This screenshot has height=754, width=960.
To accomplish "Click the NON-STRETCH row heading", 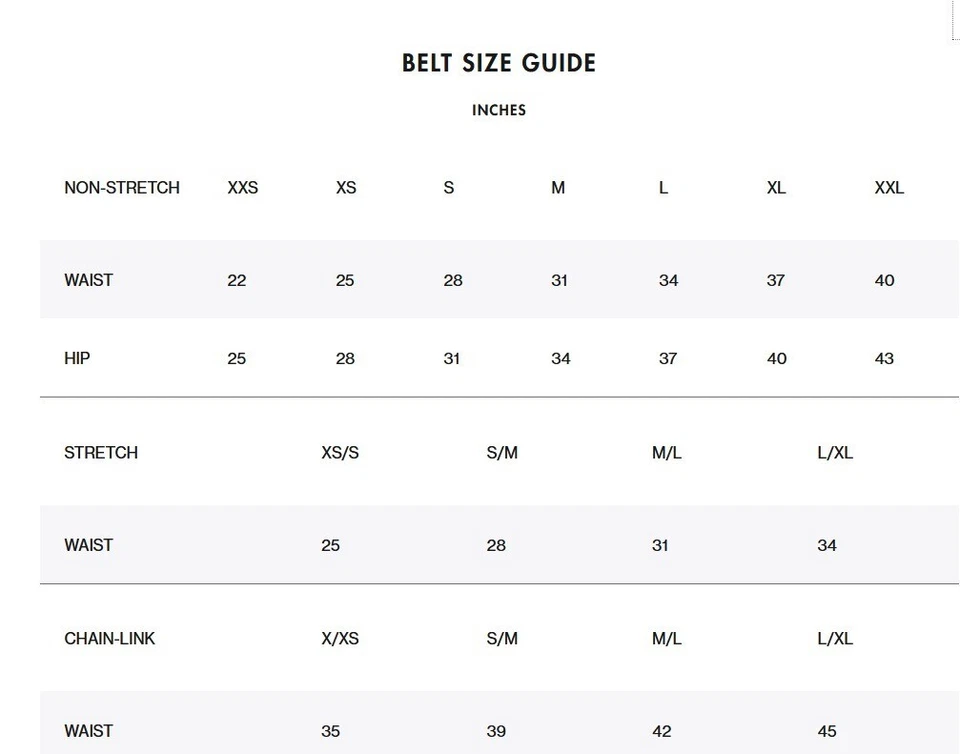I will point(122,188).
